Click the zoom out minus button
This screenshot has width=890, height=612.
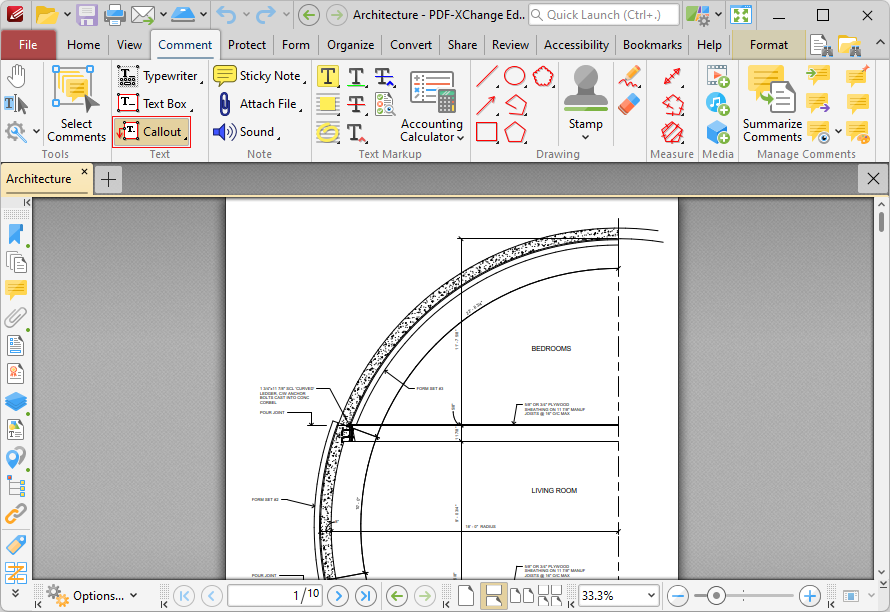(x=678, y=596)
